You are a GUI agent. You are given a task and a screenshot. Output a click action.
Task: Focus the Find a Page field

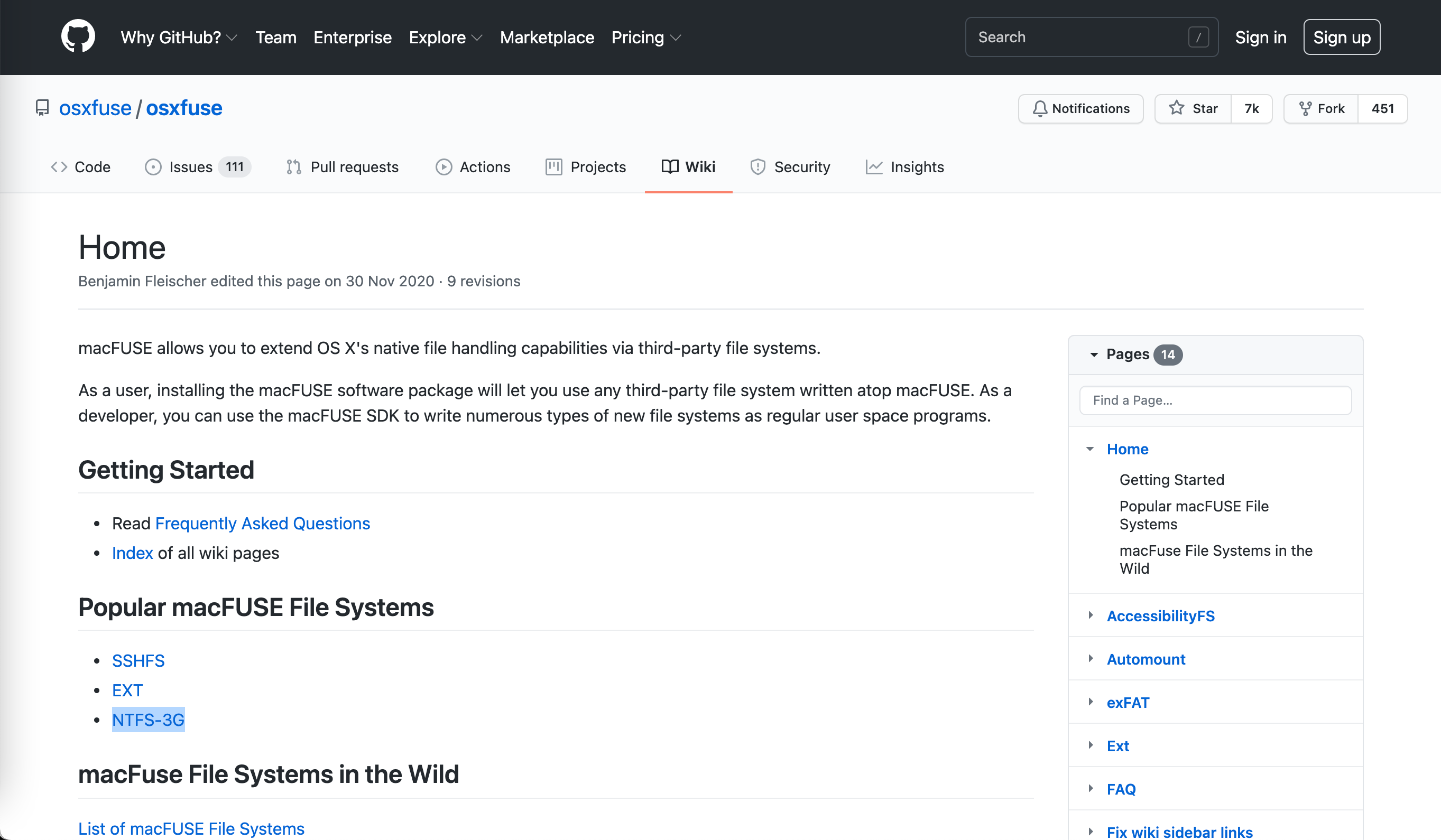coord(1215,400)
